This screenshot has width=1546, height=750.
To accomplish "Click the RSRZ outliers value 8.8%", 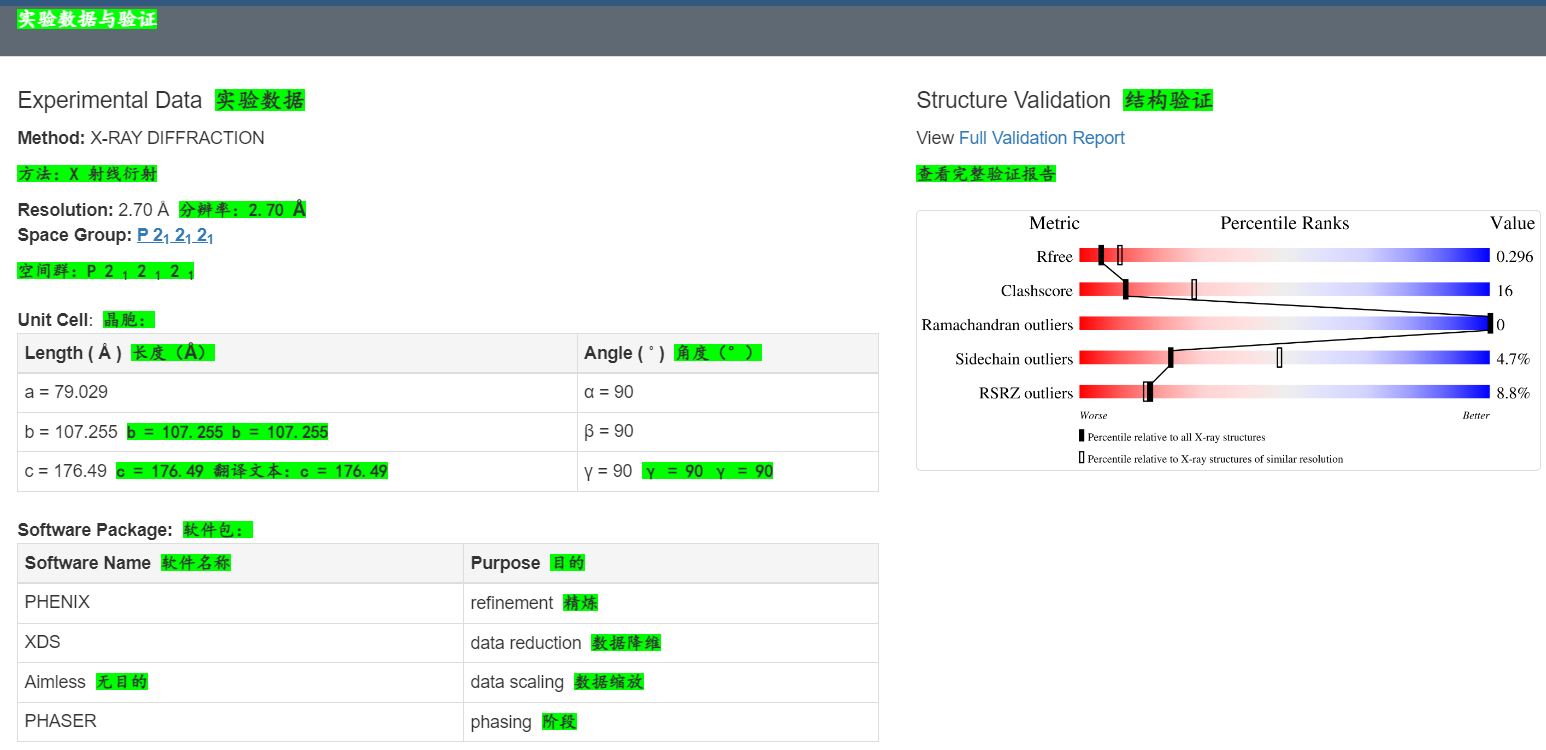I will (x=1513, y=393).
